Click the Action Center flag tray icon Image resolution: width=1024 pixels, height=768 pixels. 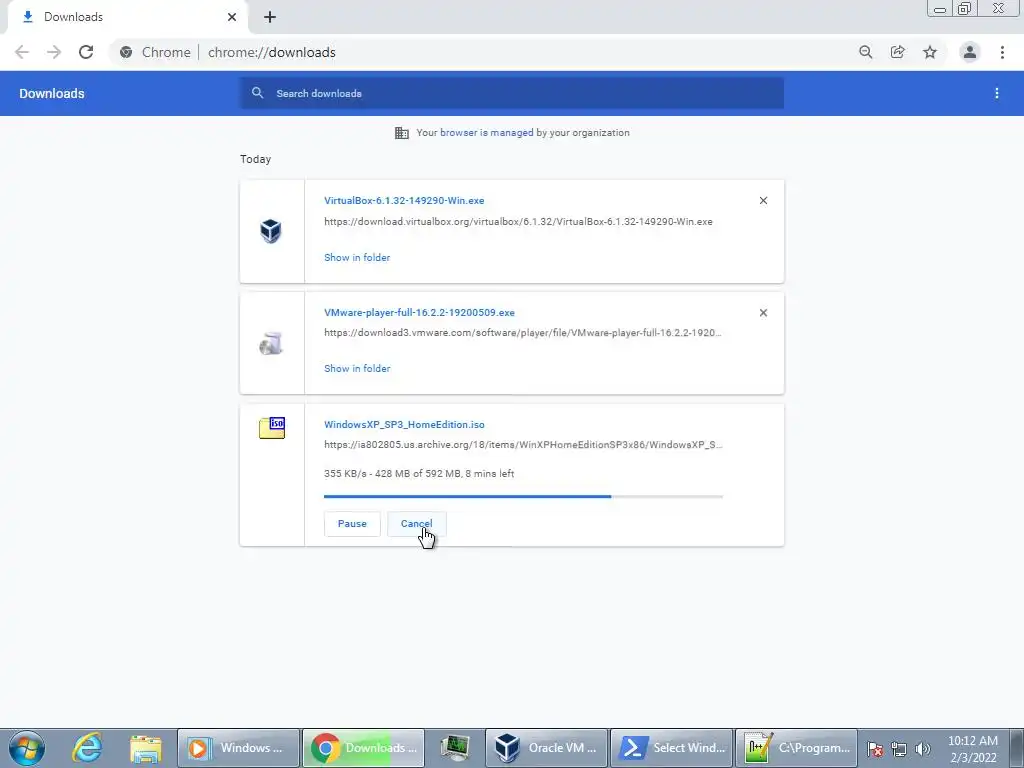tap(876, 749)
